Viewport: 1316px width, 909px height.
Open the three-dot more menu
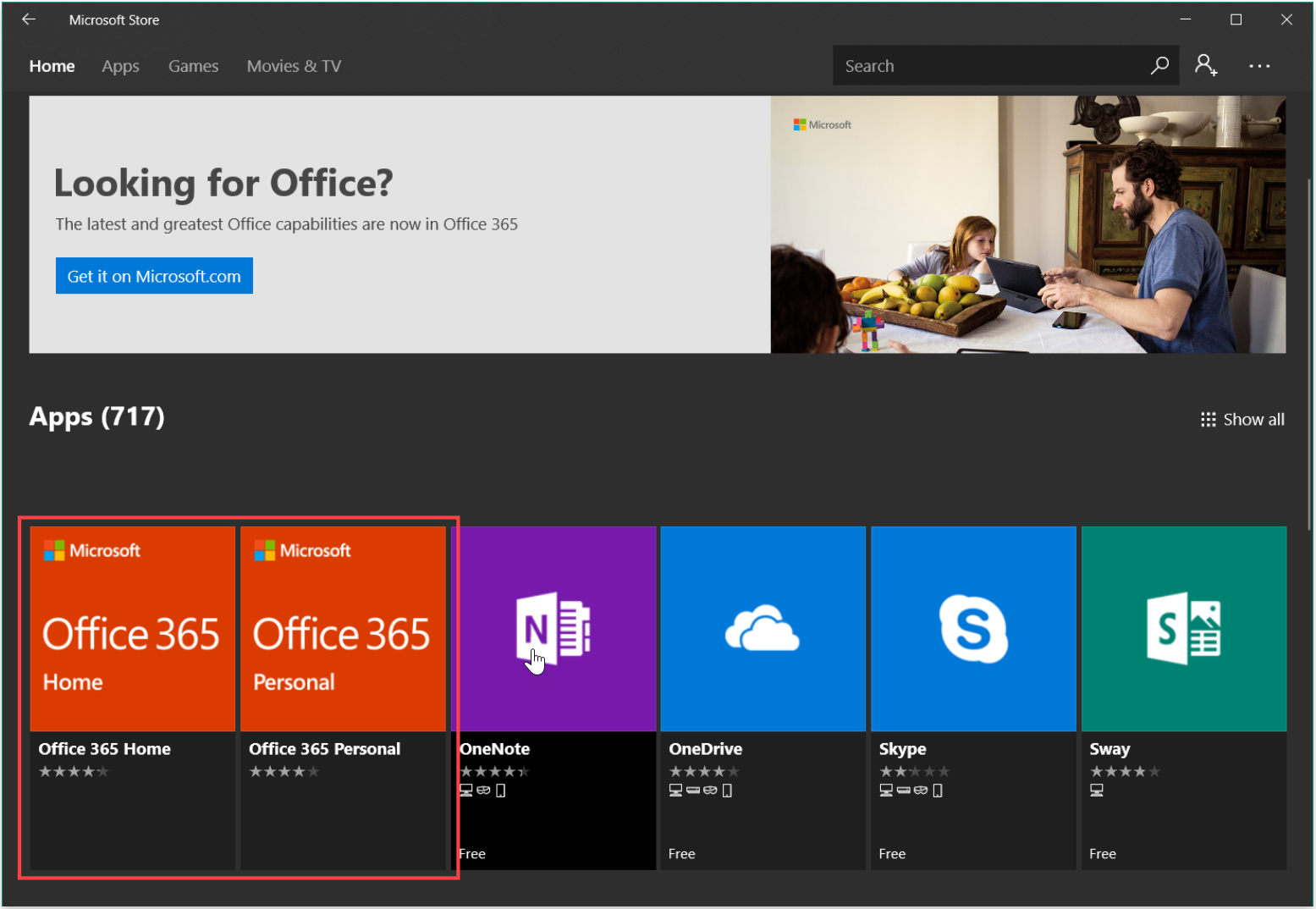tap(1259, 66)
